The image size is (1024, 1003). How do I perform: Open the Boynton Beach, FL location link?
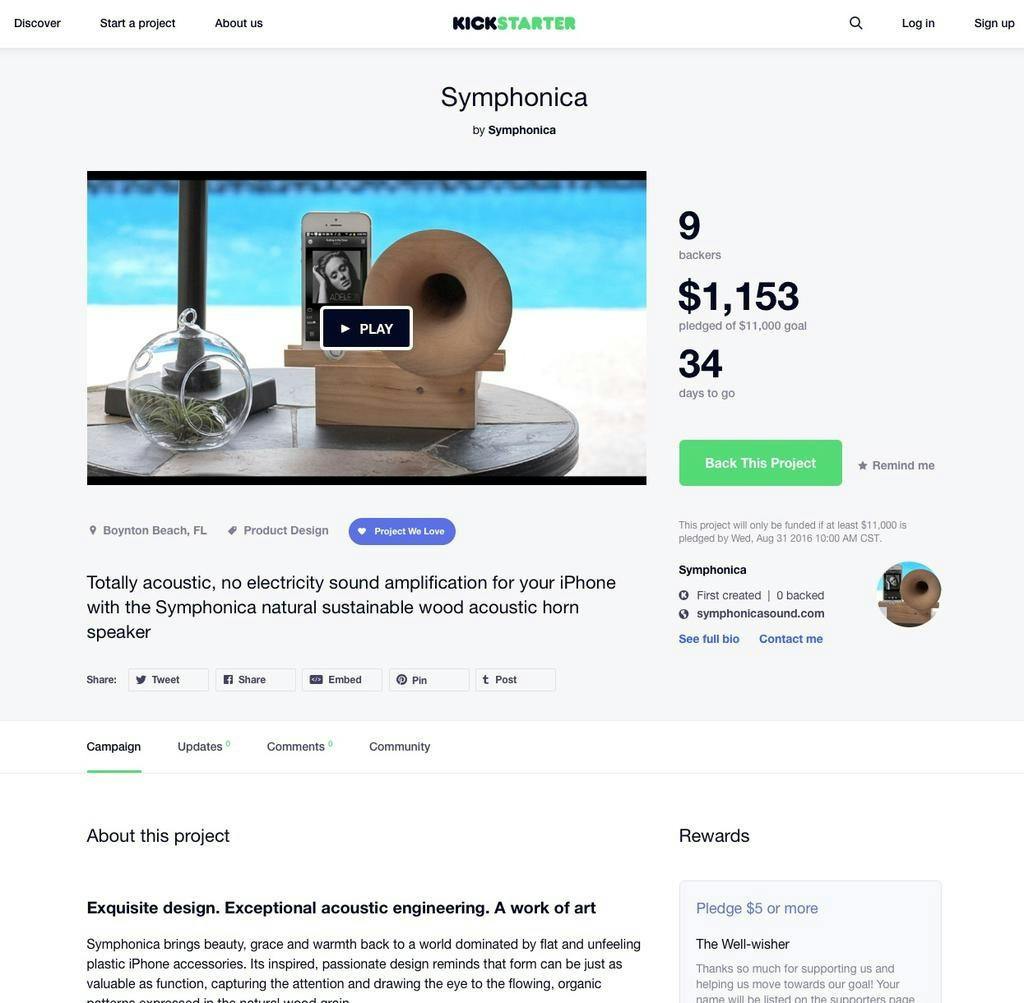pyautogui.click(x=148, y=530)
